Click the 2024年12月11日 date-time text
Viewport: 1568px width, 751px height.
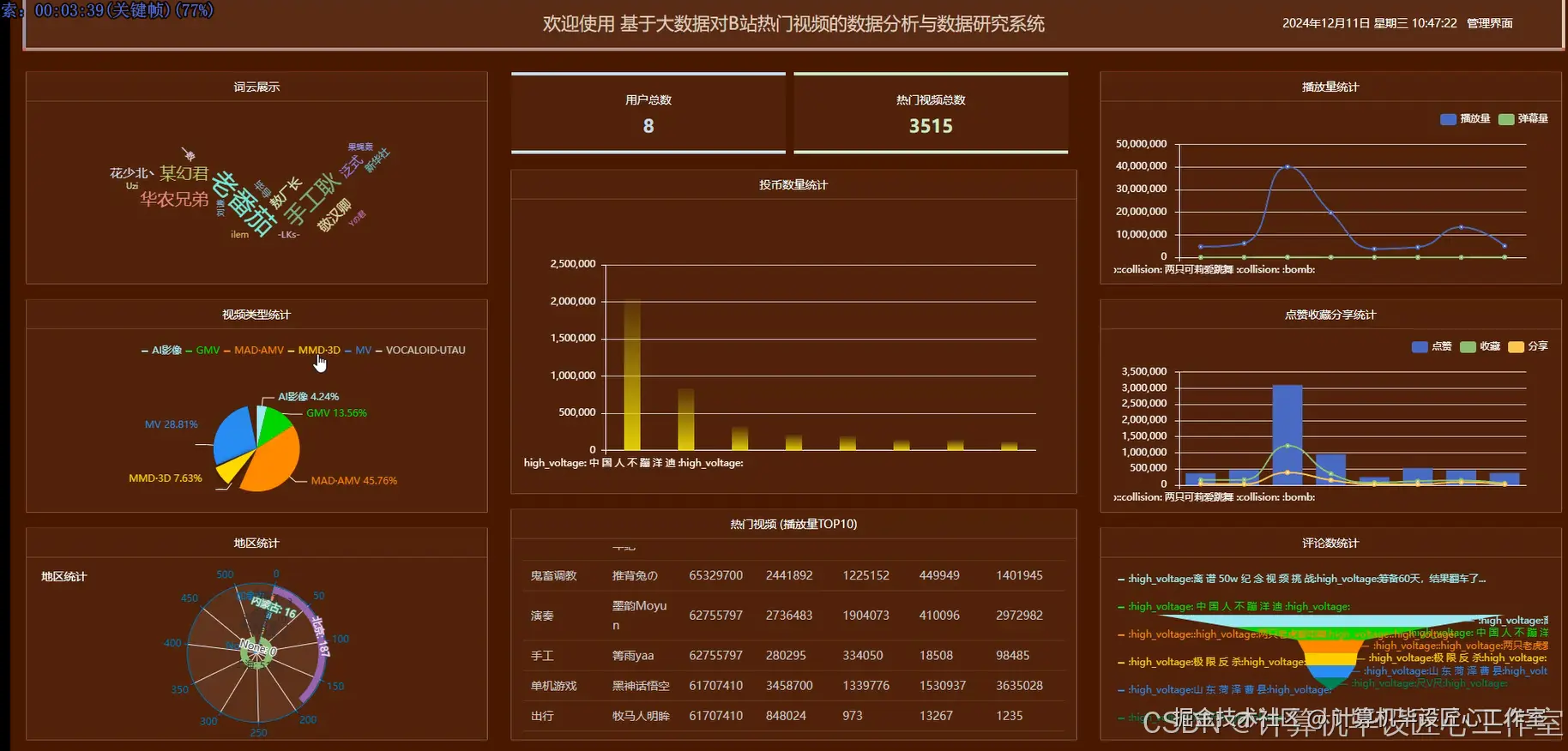(x=1369, y=23)
